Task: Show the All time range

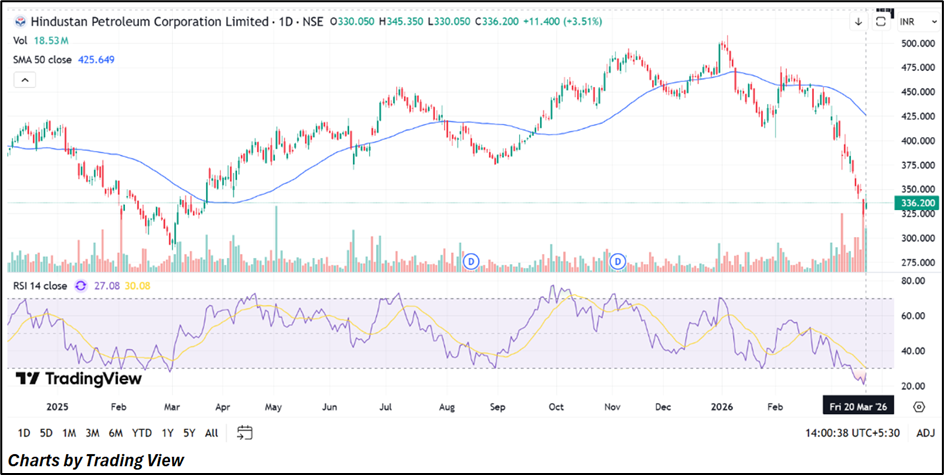Action: click(211, 433)
